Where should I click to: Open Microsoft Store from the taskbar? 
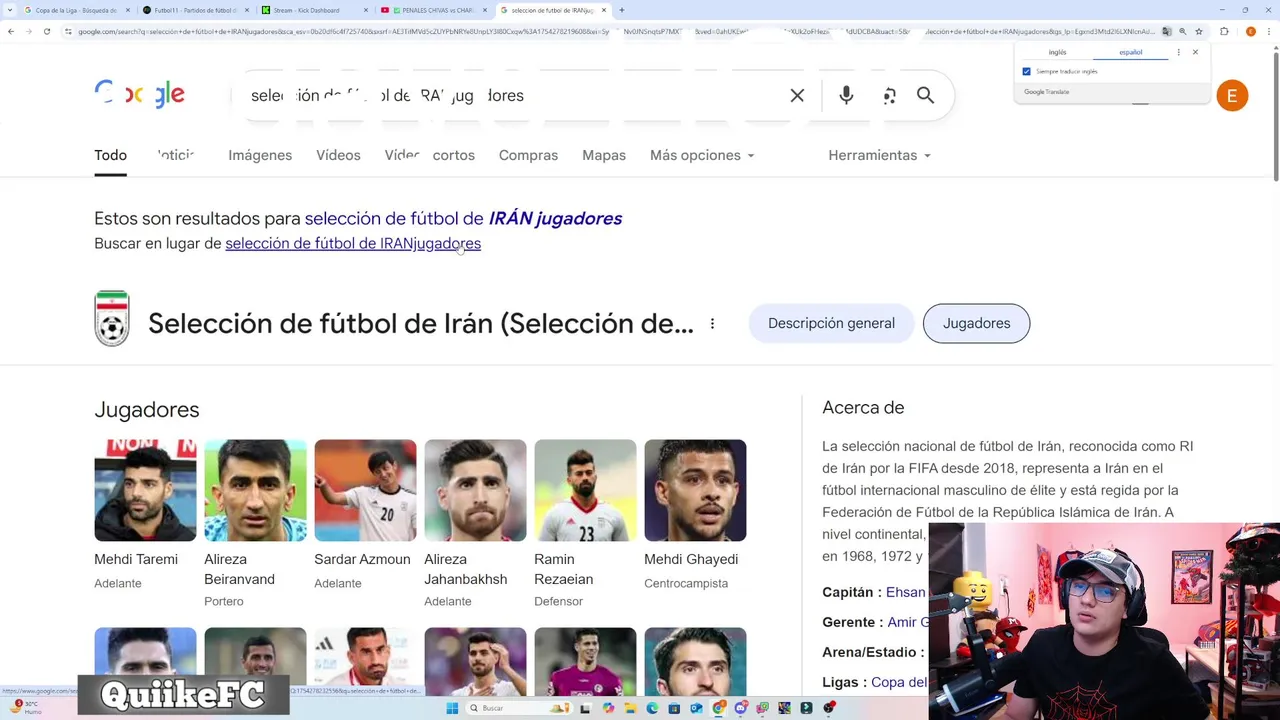(x=674, y=708)
